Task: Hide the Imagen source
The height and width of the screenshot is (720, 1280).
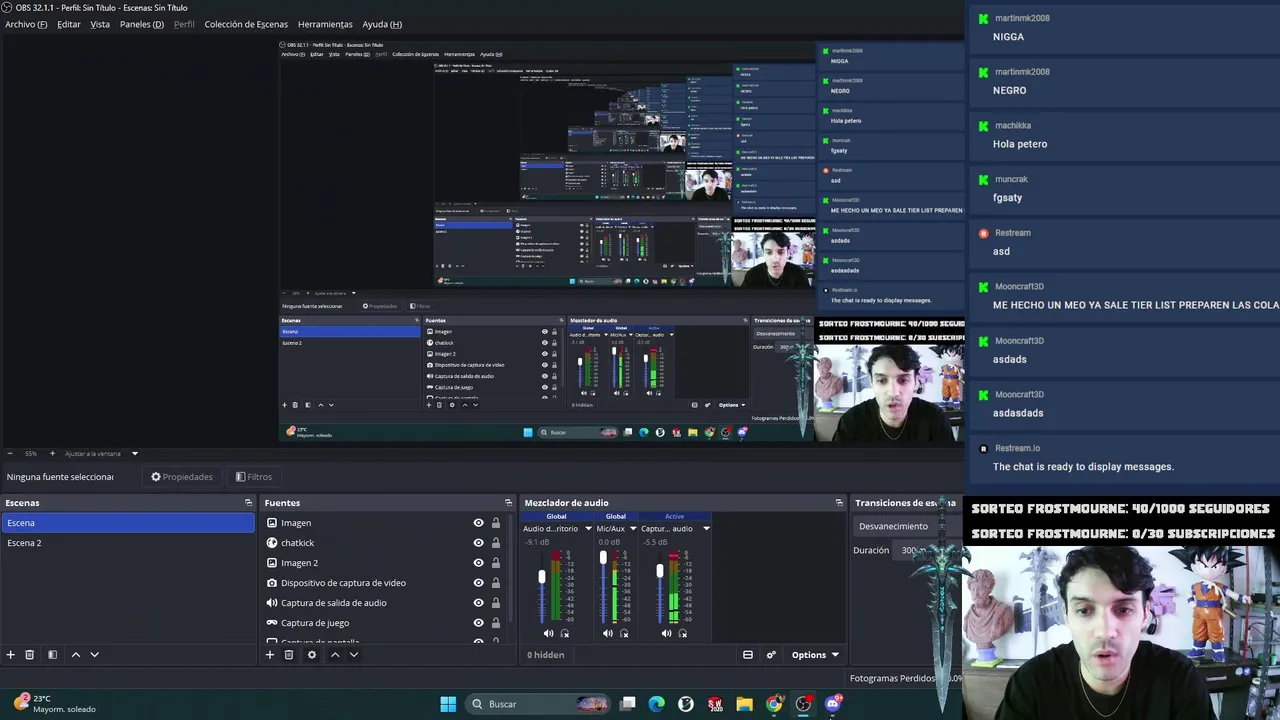Action: pos(478,523)
